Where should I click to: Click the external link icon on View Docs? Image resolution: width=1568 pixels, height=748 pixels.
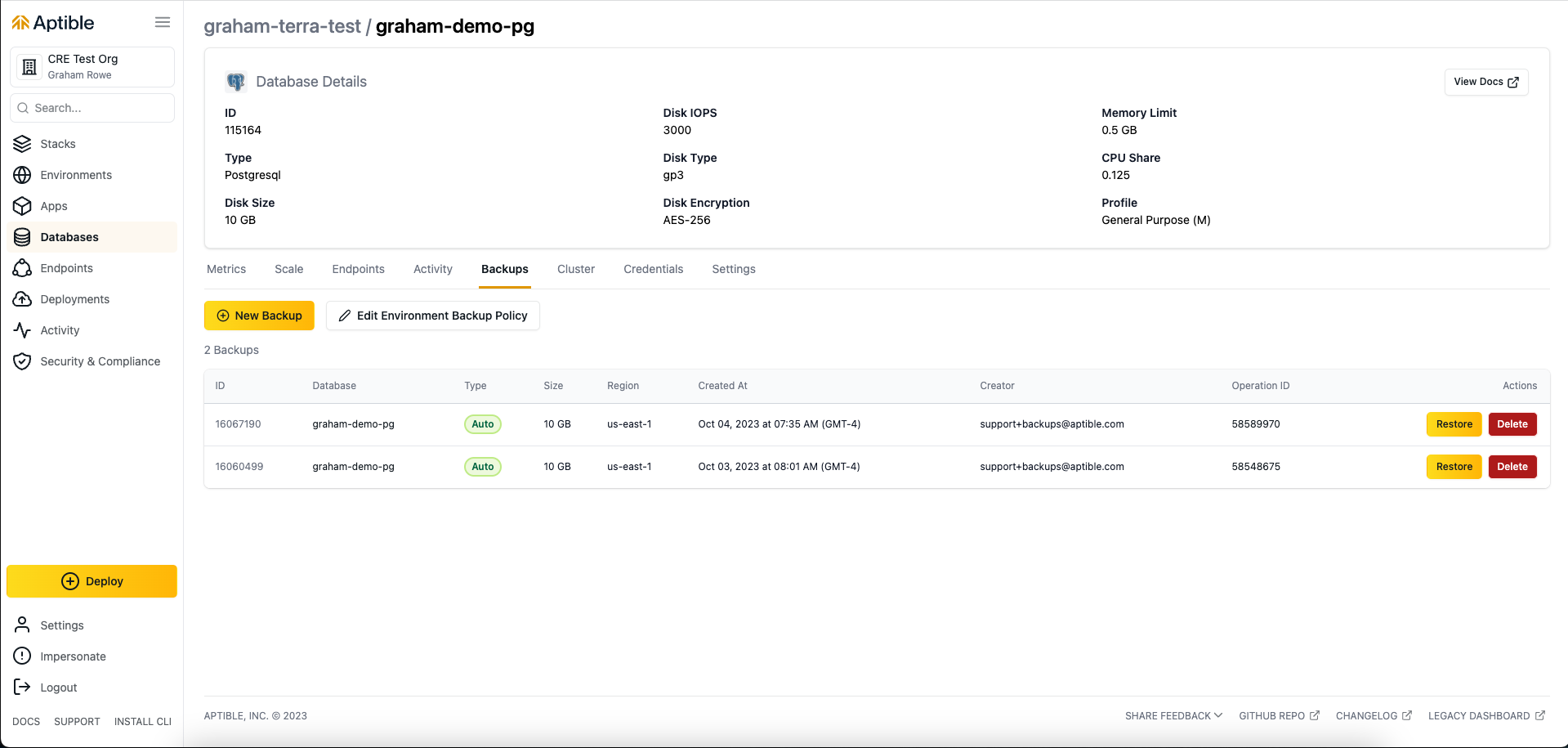tap(1512, 82)
